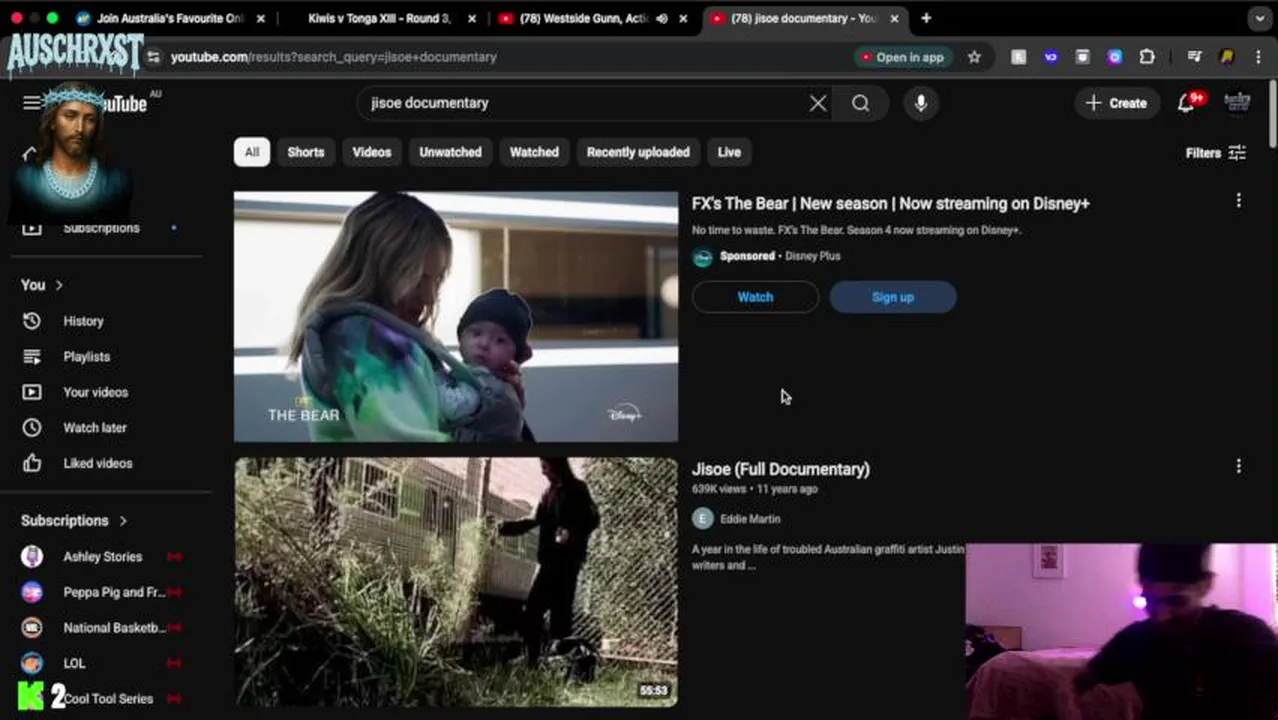
Task: Click the Watch later clock icon
Action: coord(32,428)
